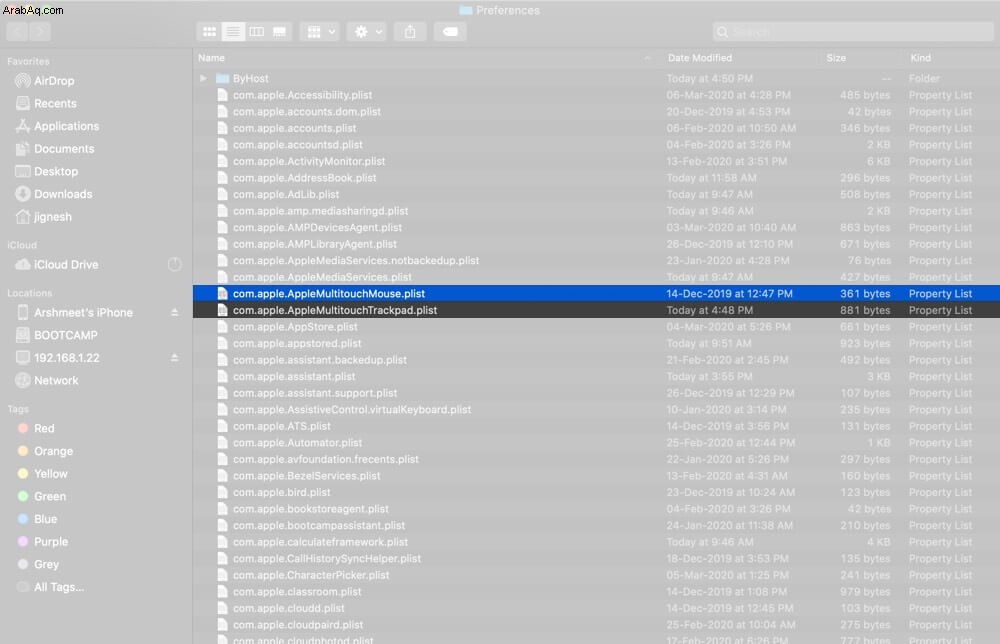Select com.apple.AppleMultitouchMouse.plist

tap(596, 294)
